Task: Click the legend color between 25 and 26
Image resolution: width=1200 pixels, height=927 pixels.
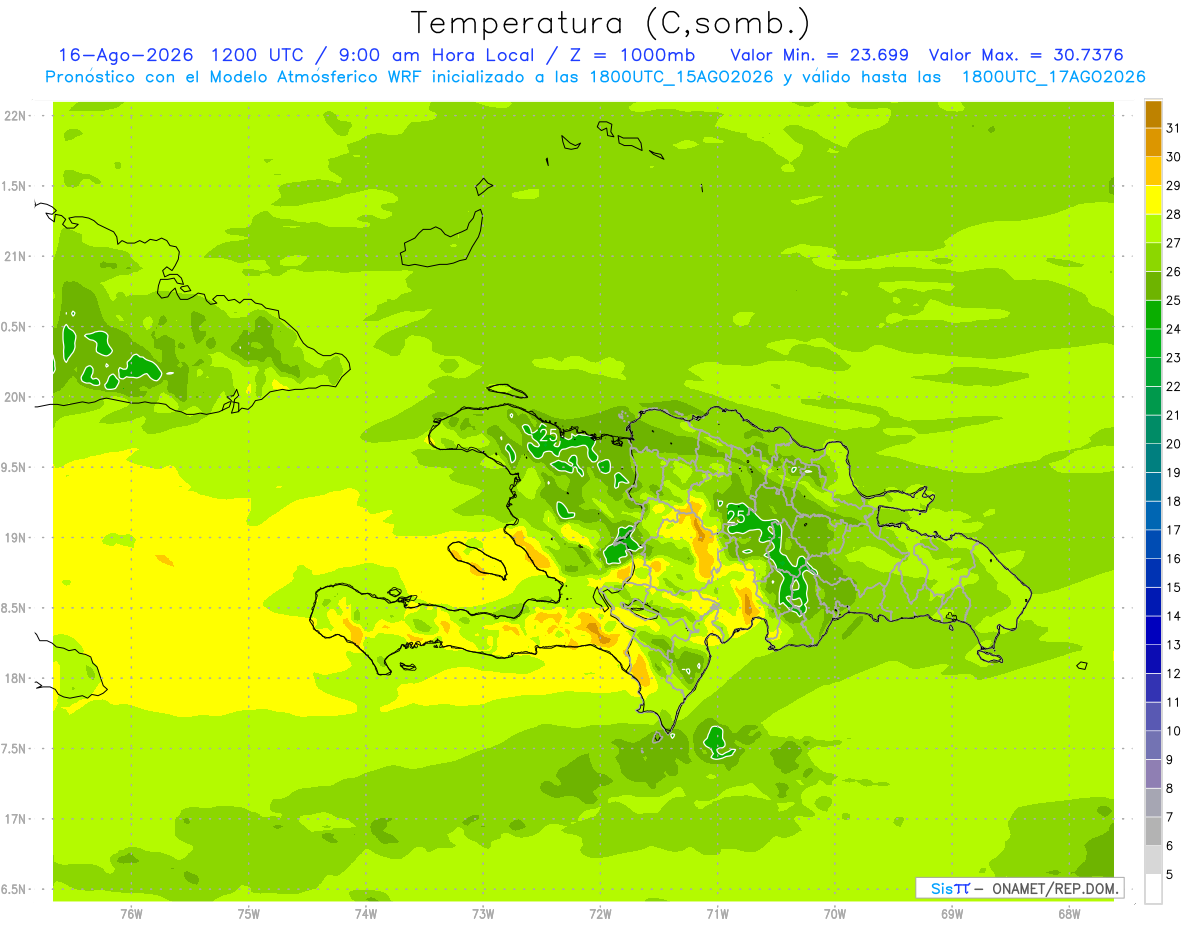Action: [x=1153, y=286]
